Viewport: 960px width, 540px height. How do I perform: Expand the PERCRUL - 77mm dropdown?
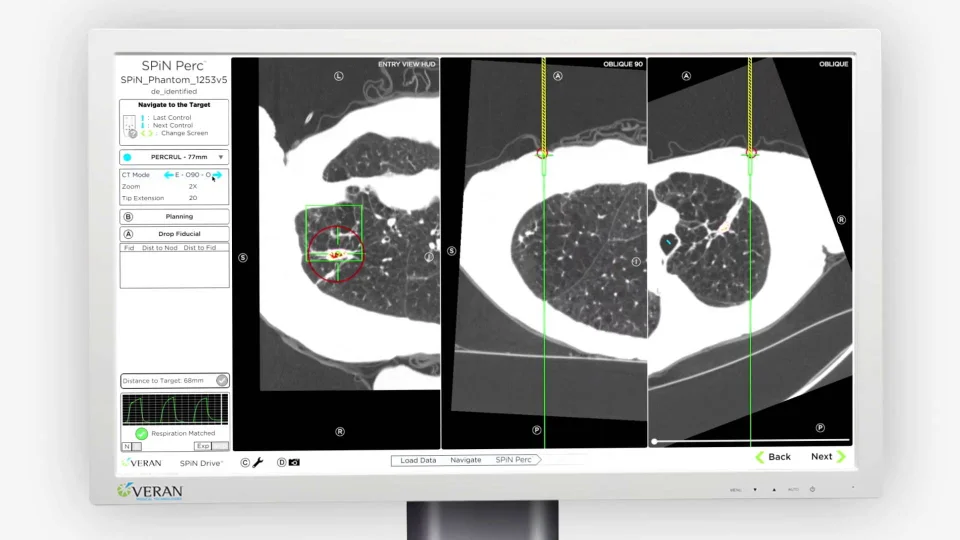point(221,157)
